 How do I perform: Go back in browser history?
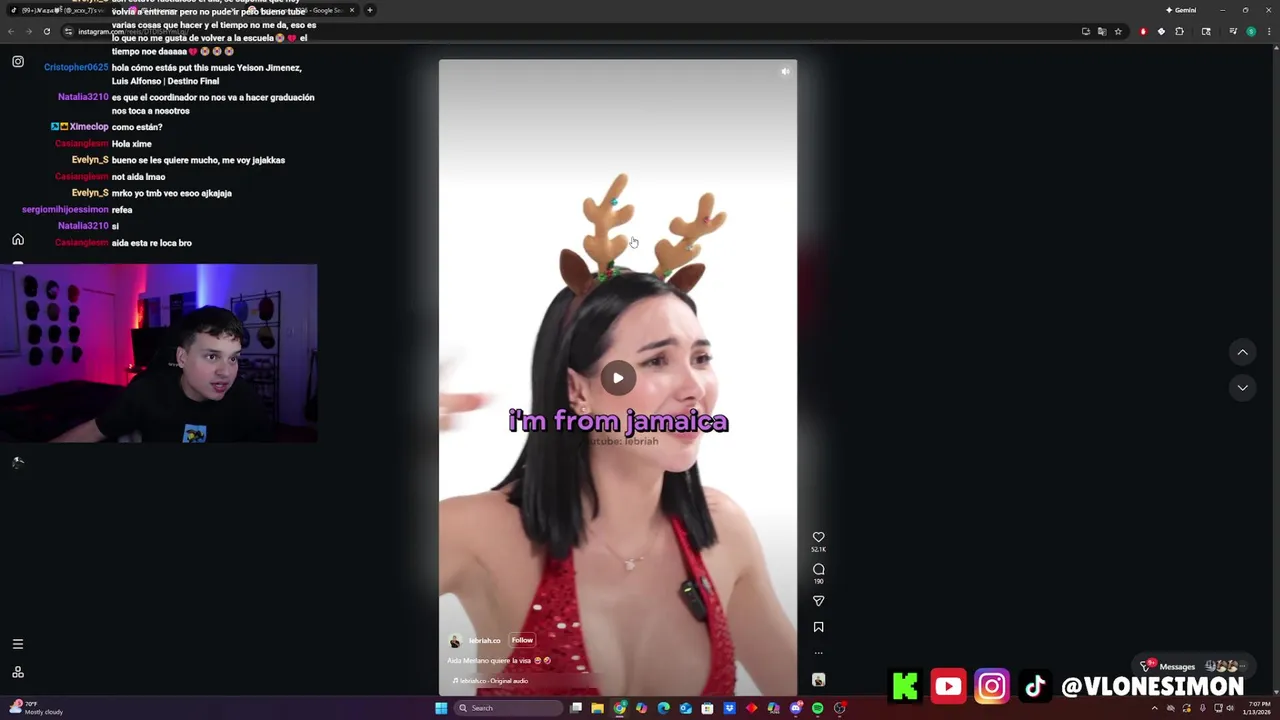(11, 31)
